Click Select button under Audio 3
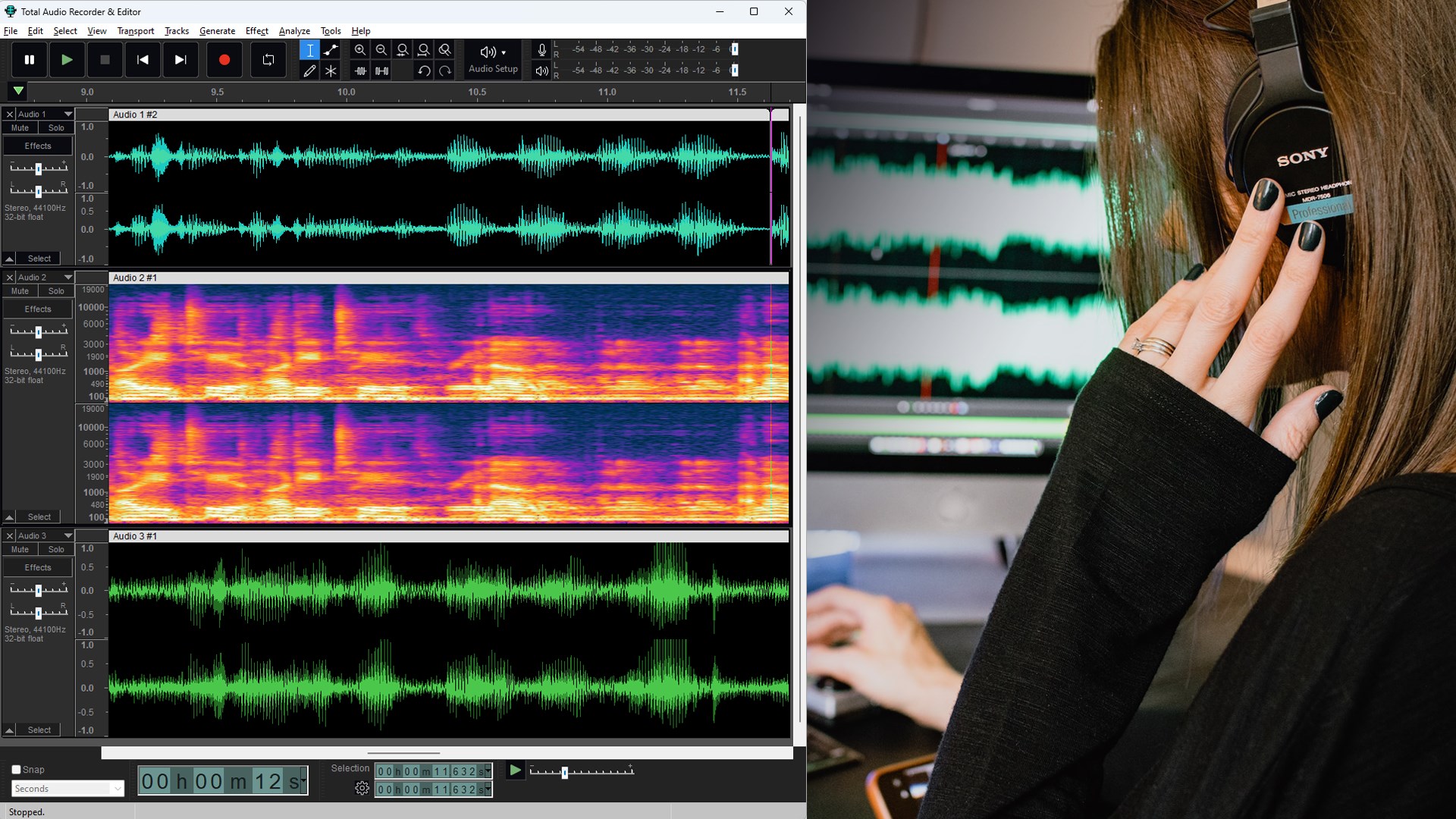This screenshot has height=819, width=1456. click(x=39, y=730)
